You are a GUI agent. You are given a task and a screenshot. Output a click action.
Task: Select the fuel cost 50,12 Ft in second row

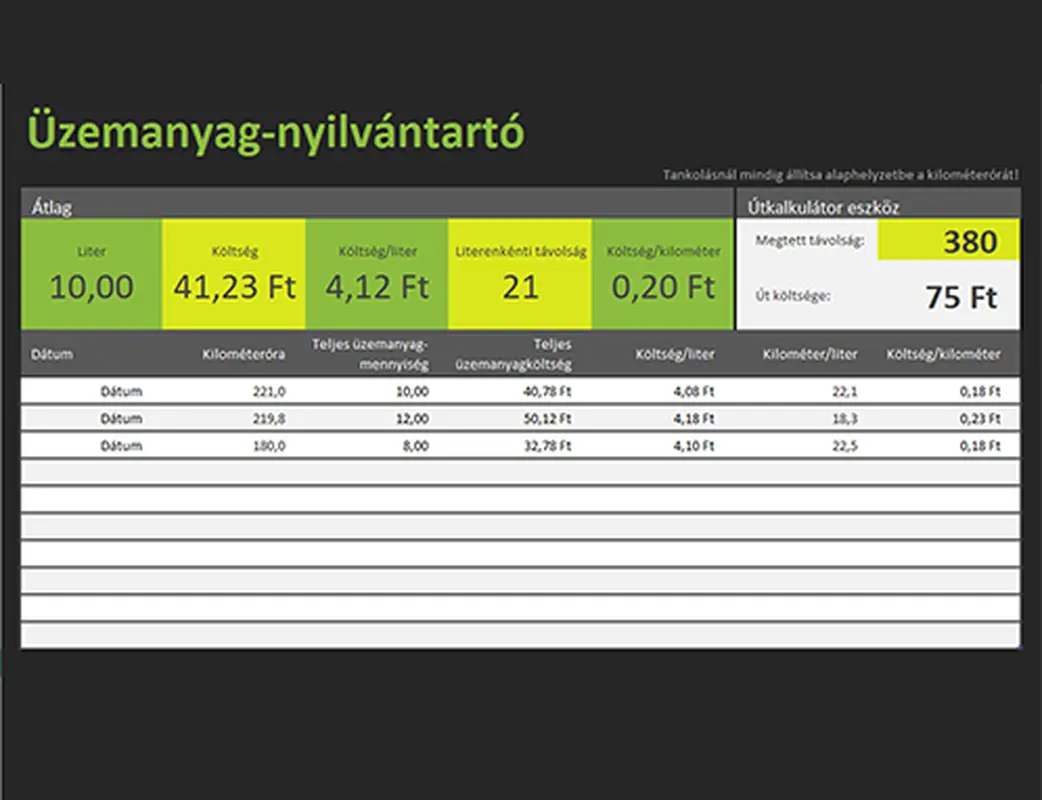550,418
